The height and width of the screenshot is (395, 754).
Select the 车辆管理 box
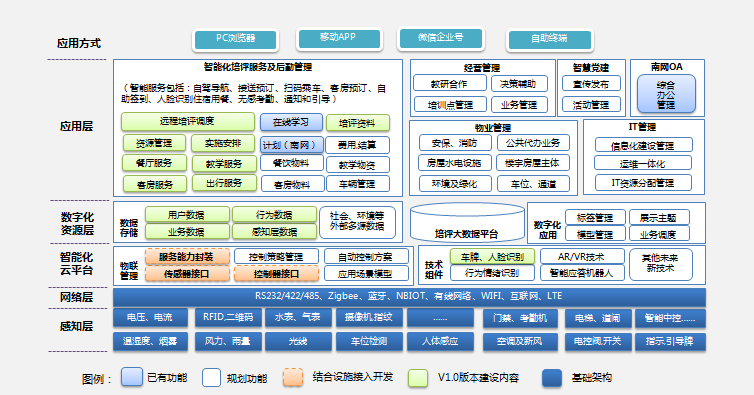click(357, 184)
